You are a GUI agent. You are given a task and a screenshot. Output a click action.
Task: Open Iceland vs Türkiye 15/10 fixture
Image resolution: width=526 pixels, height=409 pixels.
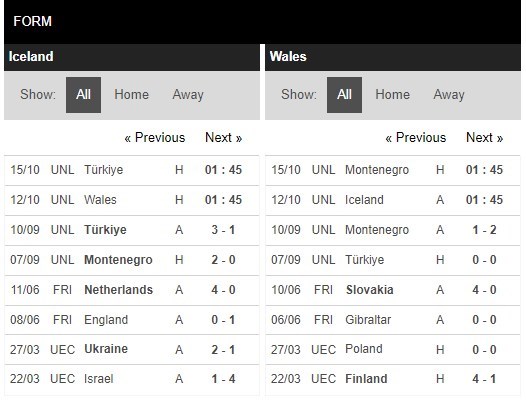(x=132, y=170)
